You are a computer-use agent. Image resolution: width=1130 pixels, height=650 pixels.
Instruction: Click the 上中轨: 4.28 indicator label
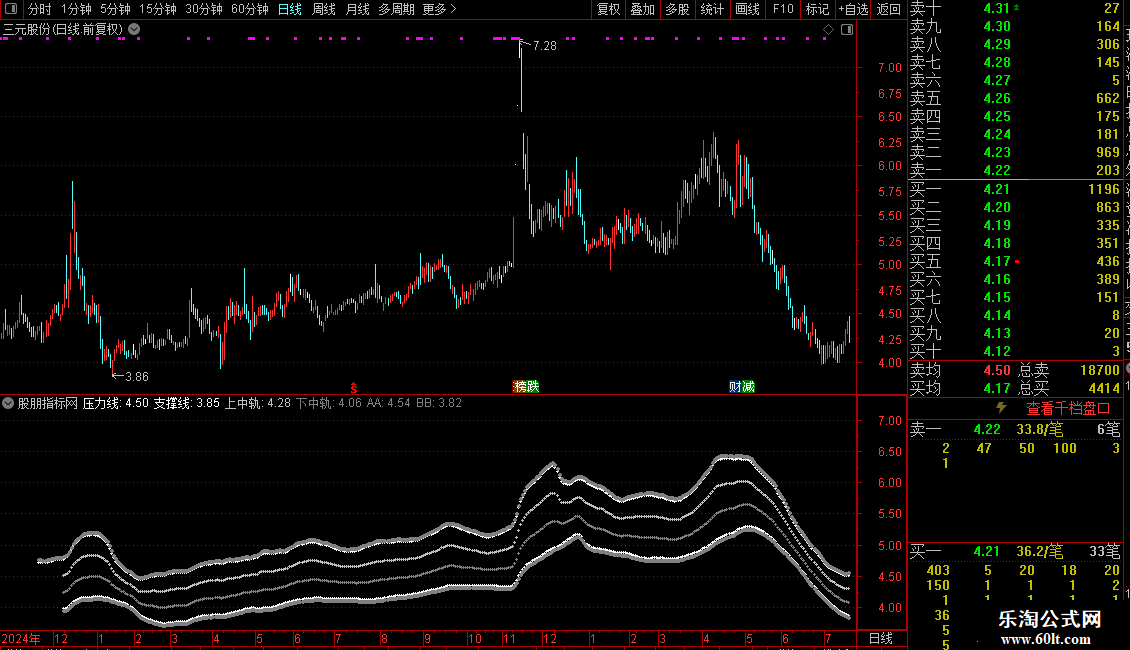tap(258, 403)
